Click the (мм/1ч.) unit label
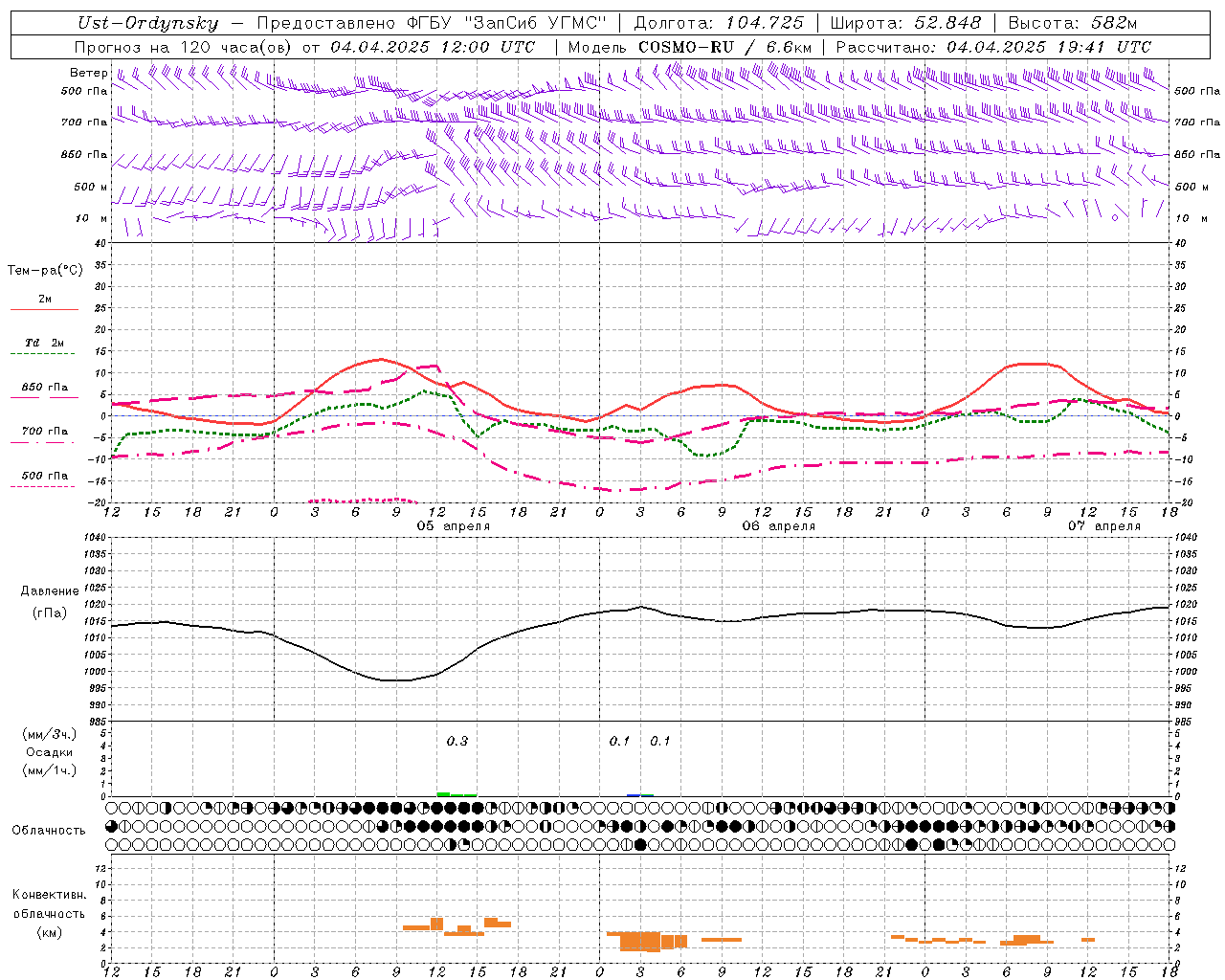The image size is (1225, 980). pos(50,770)
